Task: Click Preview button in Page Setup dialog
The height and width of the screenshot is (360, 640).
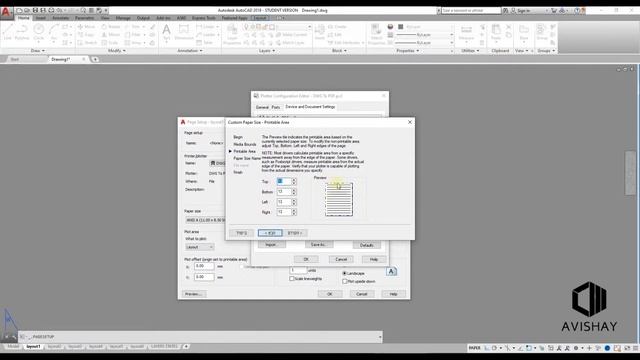Action: pyautogui.click(x=194, y=294)
